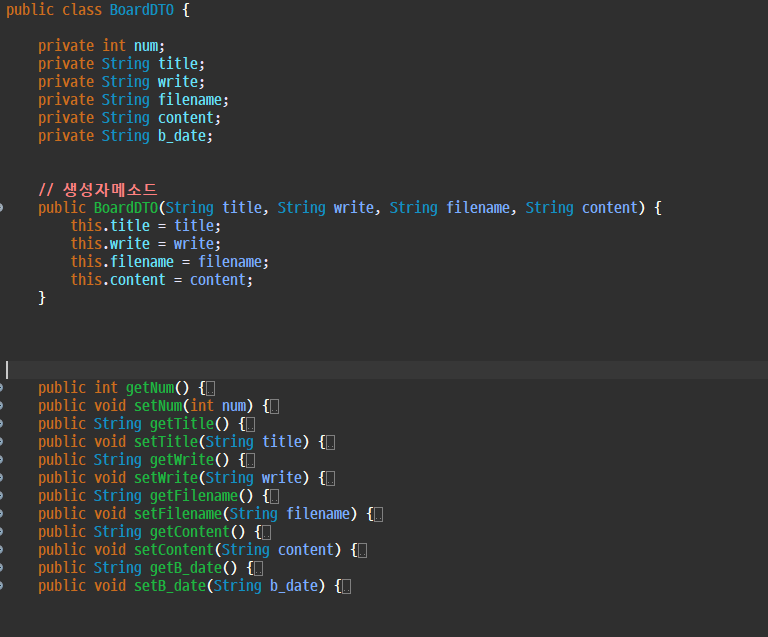Click the getTitle method name

click(182, 424)
